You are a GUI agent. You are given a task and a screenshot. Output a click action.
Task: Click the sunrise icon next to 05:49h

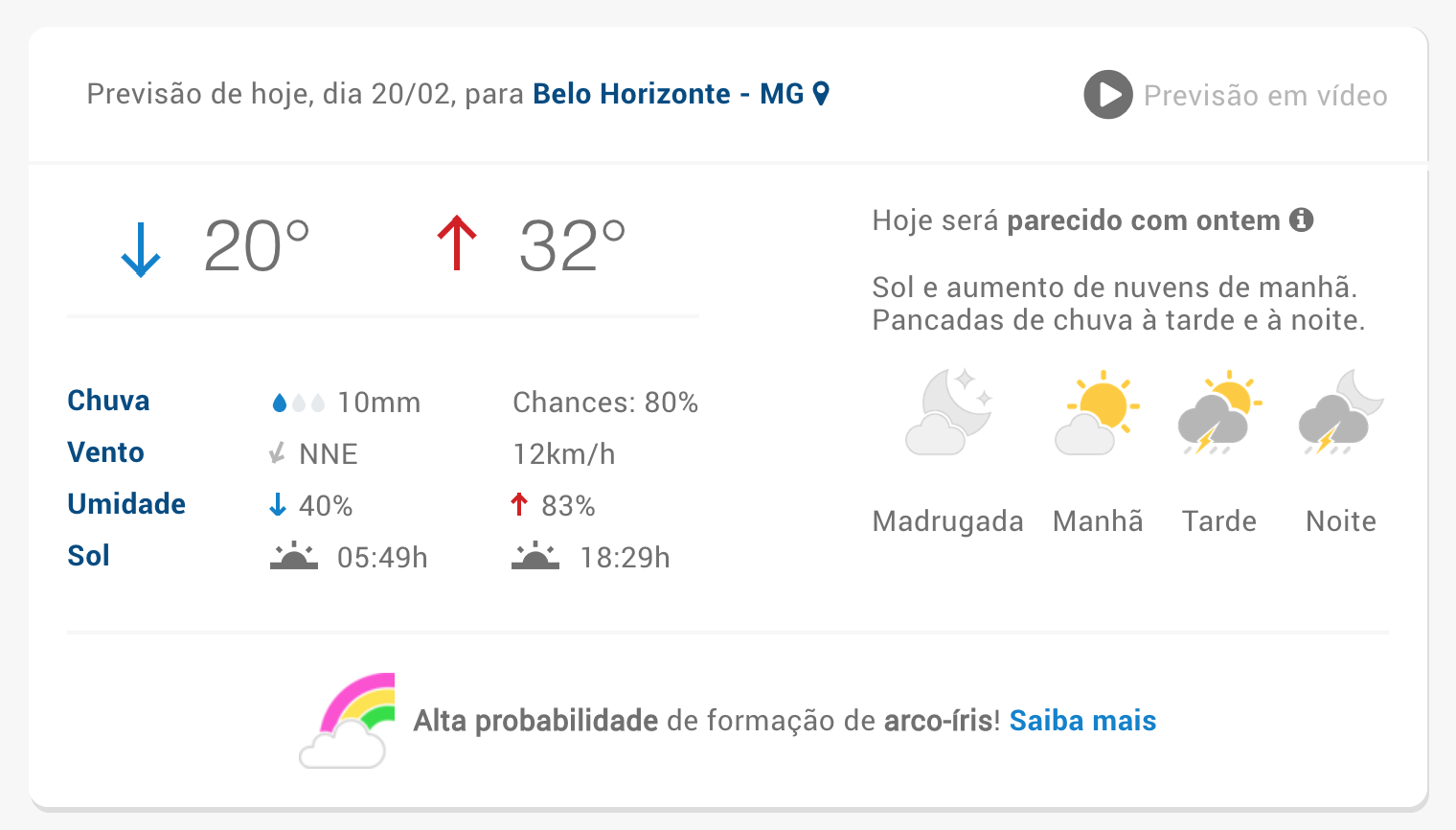pyautogui.click(x=294, y=556)
